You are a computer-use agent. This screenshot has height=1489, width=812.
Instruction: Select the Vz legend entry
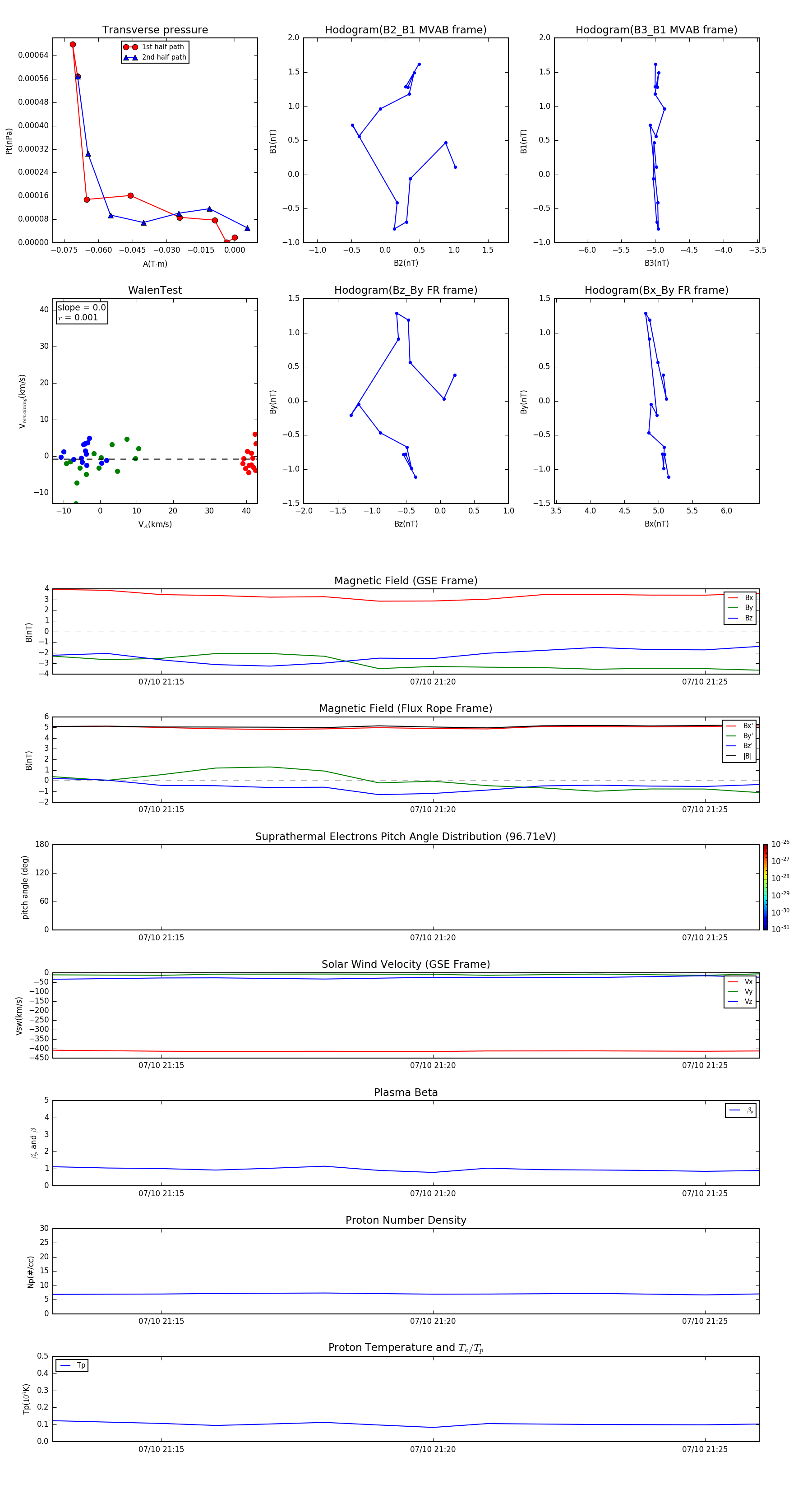(x=740, y=1001)
